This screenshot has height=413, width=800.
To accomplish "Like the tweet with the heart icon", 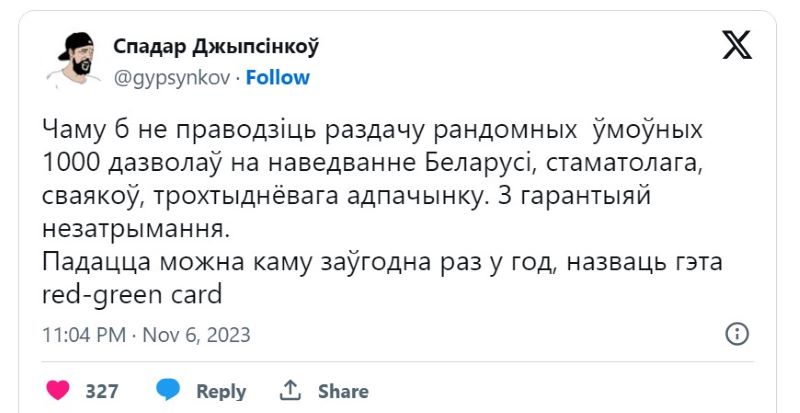I will [x=59, y=390].
